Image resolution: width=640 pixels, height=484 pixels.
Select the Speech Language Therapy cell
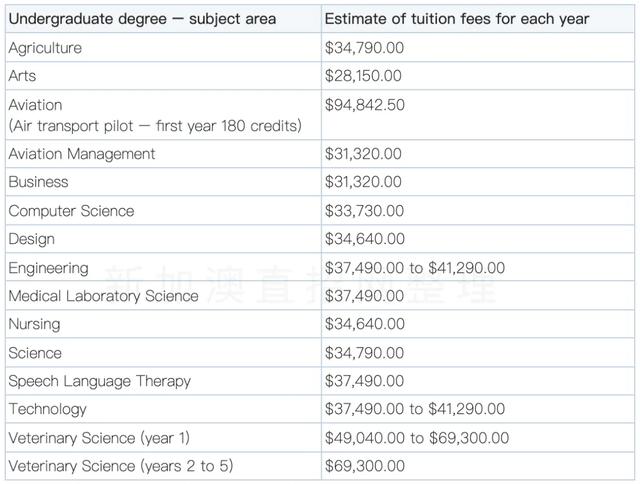pos(99,381)
